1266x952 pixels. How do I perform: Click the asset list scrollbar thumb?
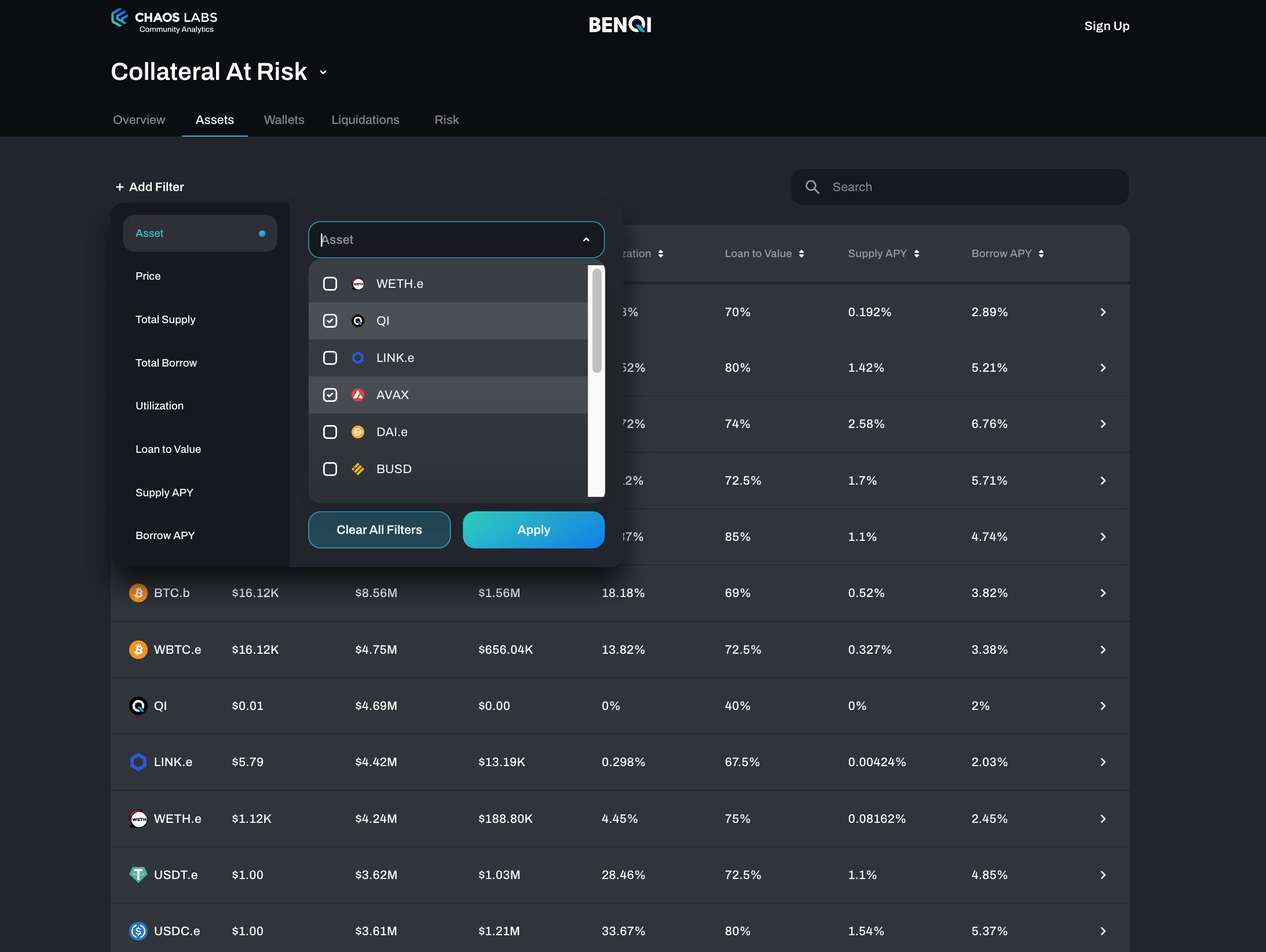pos(597,320)
